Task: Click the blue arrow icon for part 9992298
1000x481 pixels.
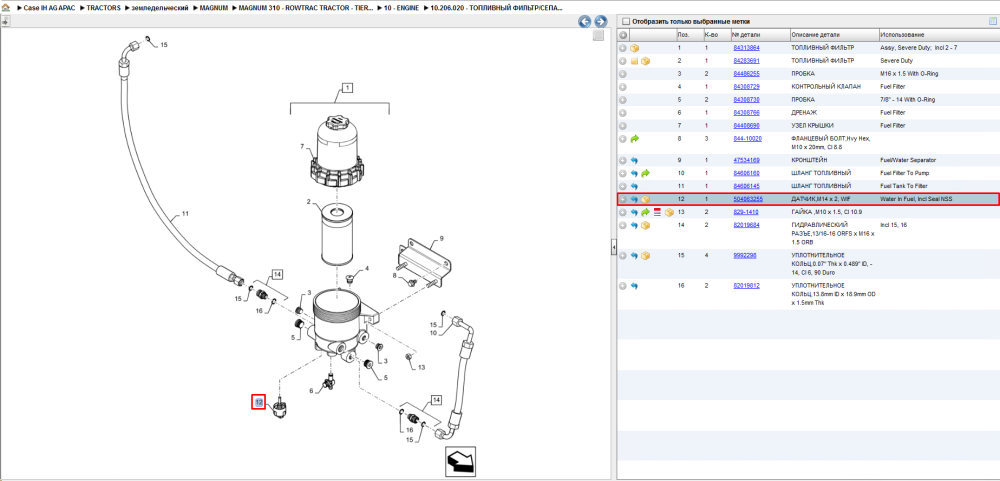Action: (635, 256)
